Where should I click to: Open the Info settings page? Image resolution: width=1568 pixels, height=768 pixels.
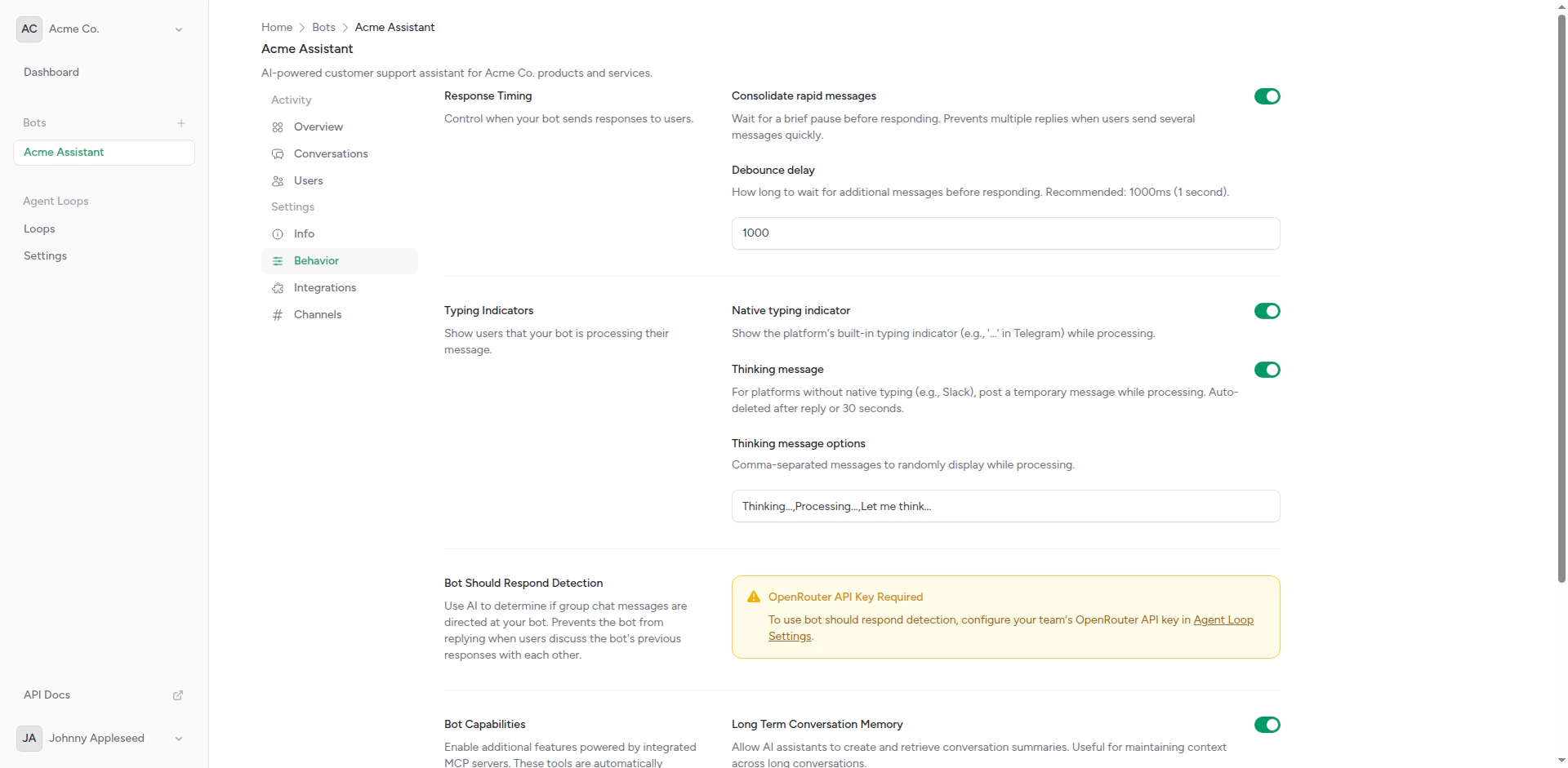pos(305,234)
